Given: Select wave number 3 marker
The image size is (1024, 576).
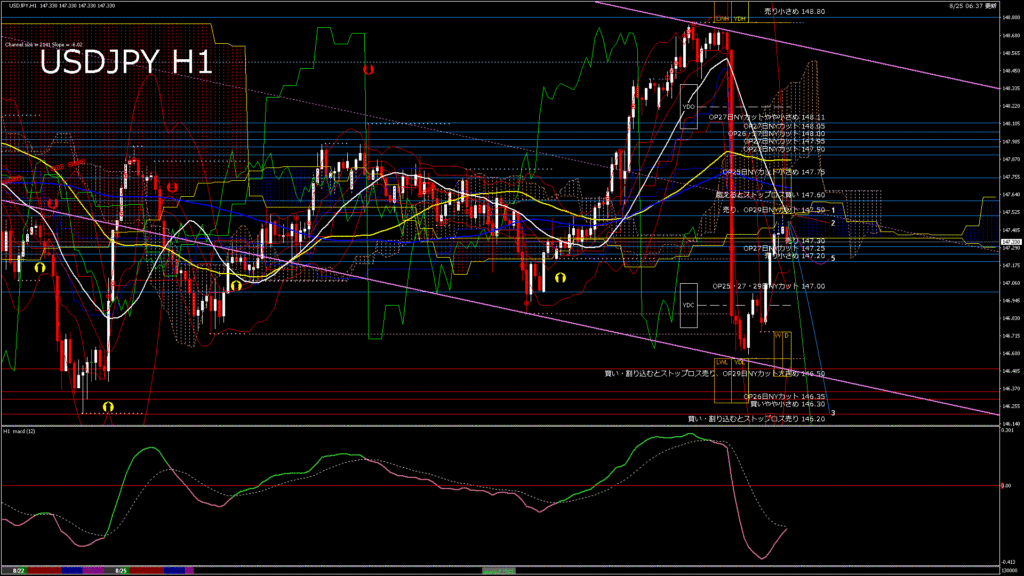Looking at the screenshot, I should [833, 412].
